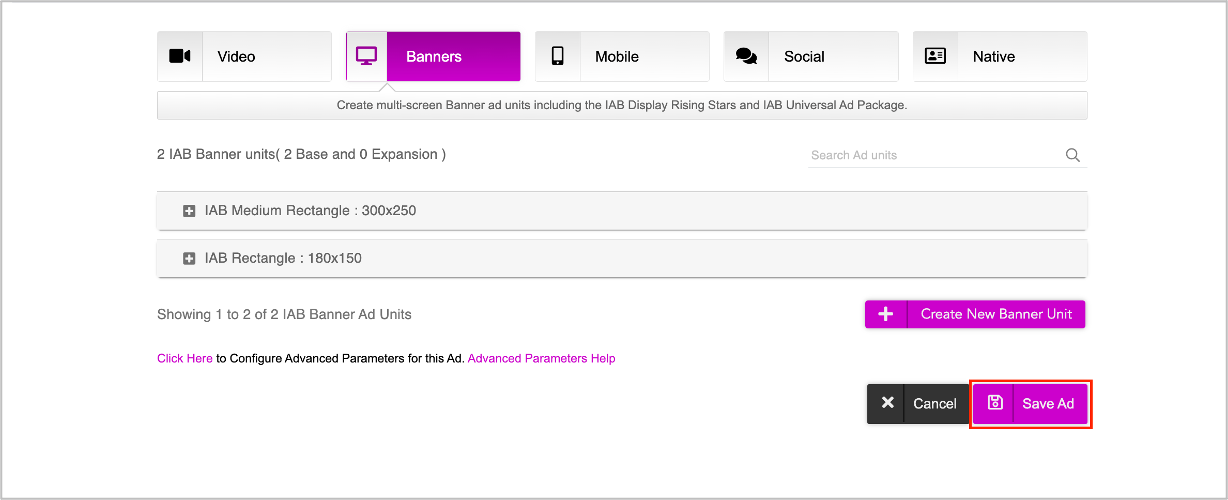This screenshot has height=500, width=1228.
Task: Click the Create New Banner Unit text
Action: [x=996, y=314]
